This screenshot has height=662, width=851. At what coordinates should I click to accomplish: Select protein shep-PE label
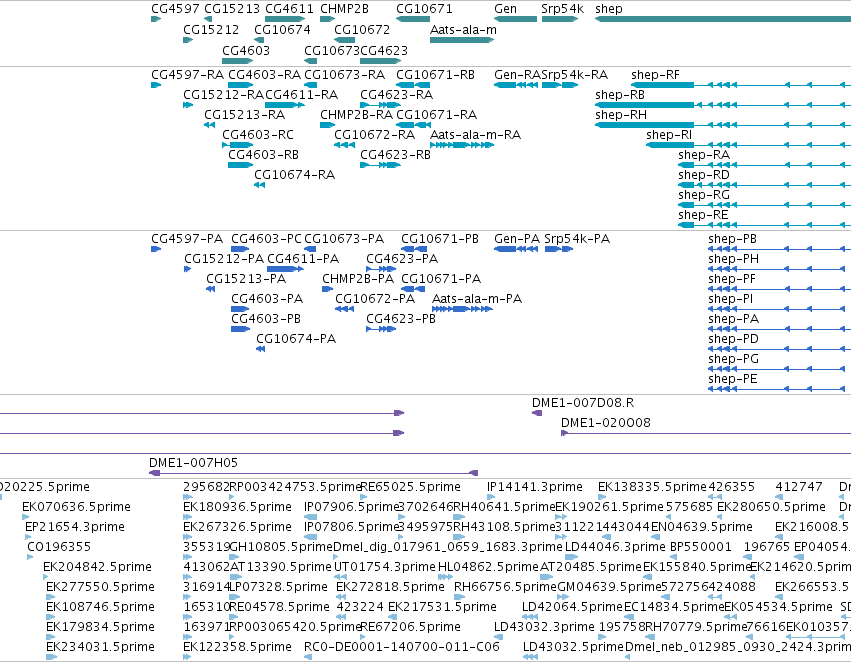(x=732, y=379)
